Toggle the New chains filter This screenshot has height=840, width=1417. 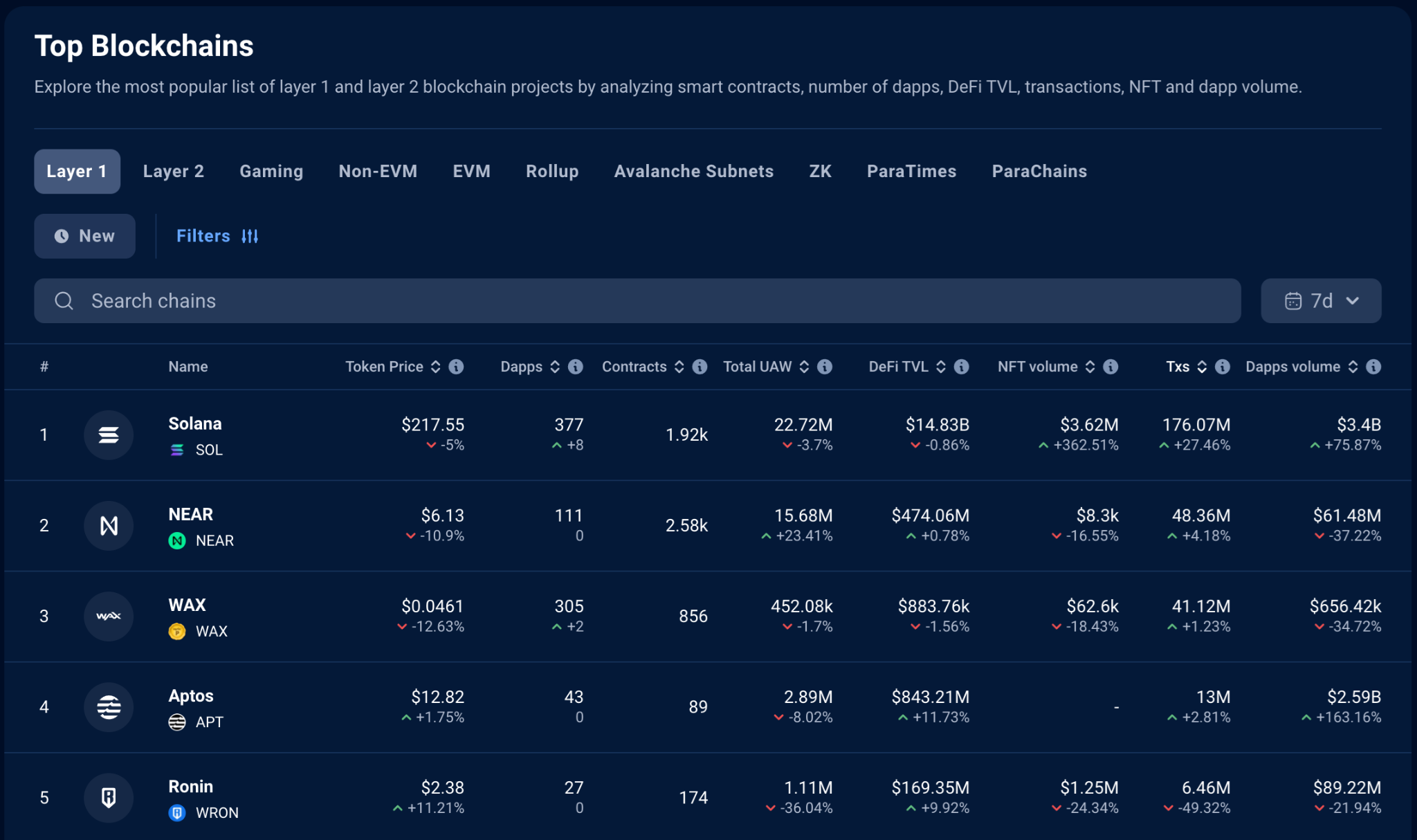tap(84, 237)
